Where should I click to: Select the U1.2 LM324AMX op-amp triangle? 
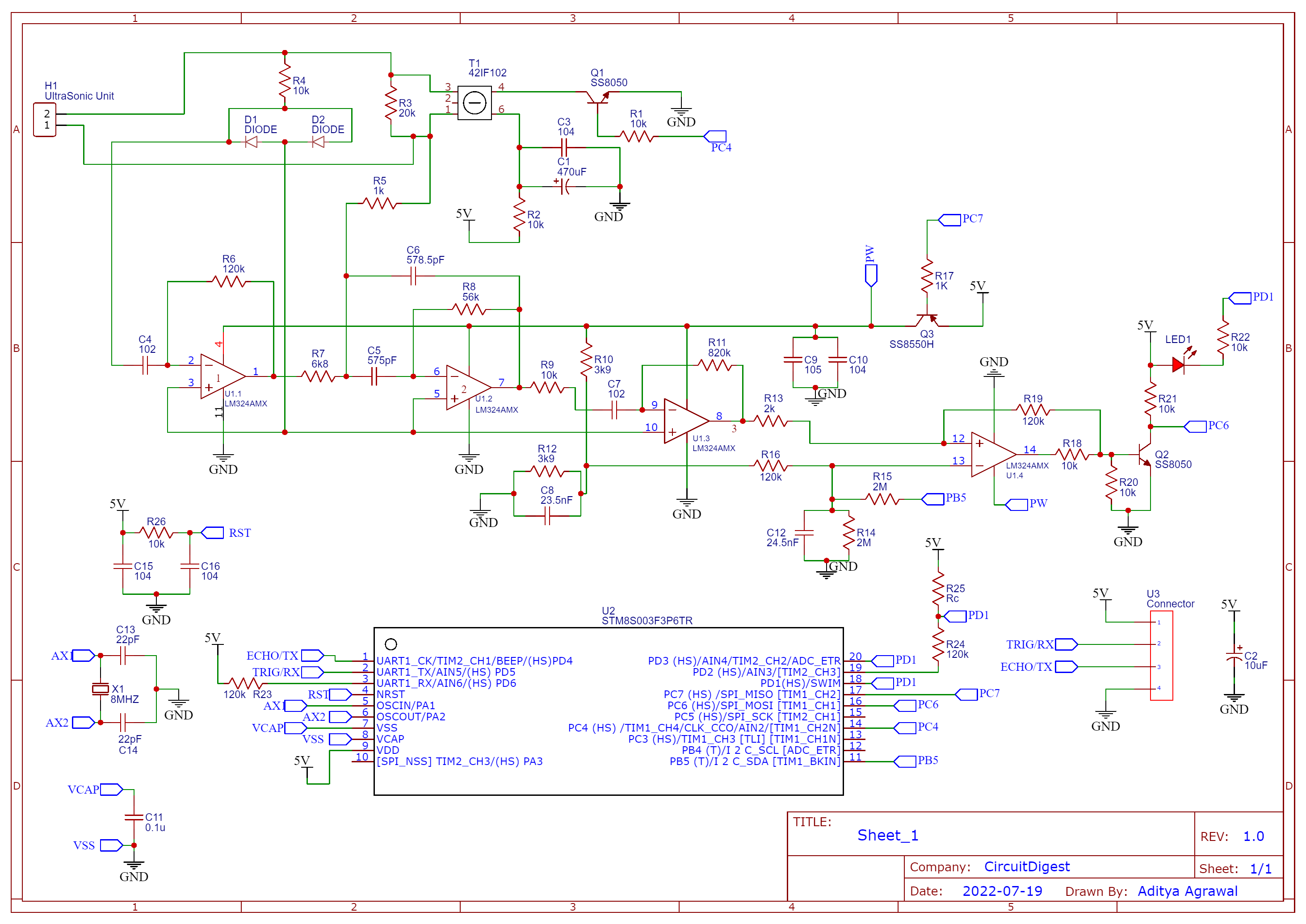(468, 388)
